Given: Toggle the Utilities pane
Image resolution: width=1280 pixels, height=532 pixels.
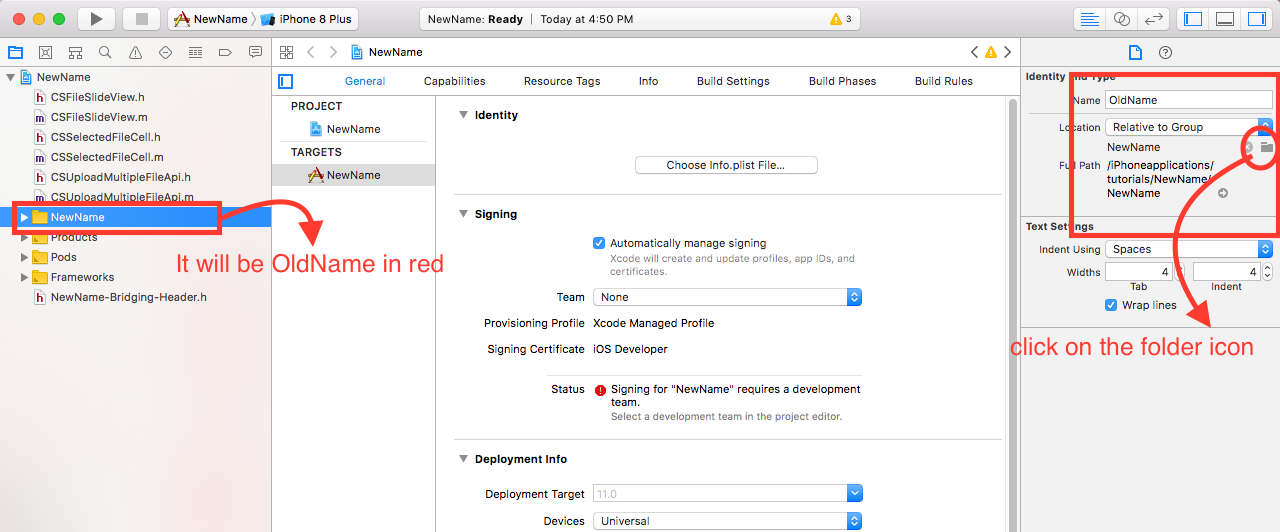Looking at the screenshot, I should 1255,19.
